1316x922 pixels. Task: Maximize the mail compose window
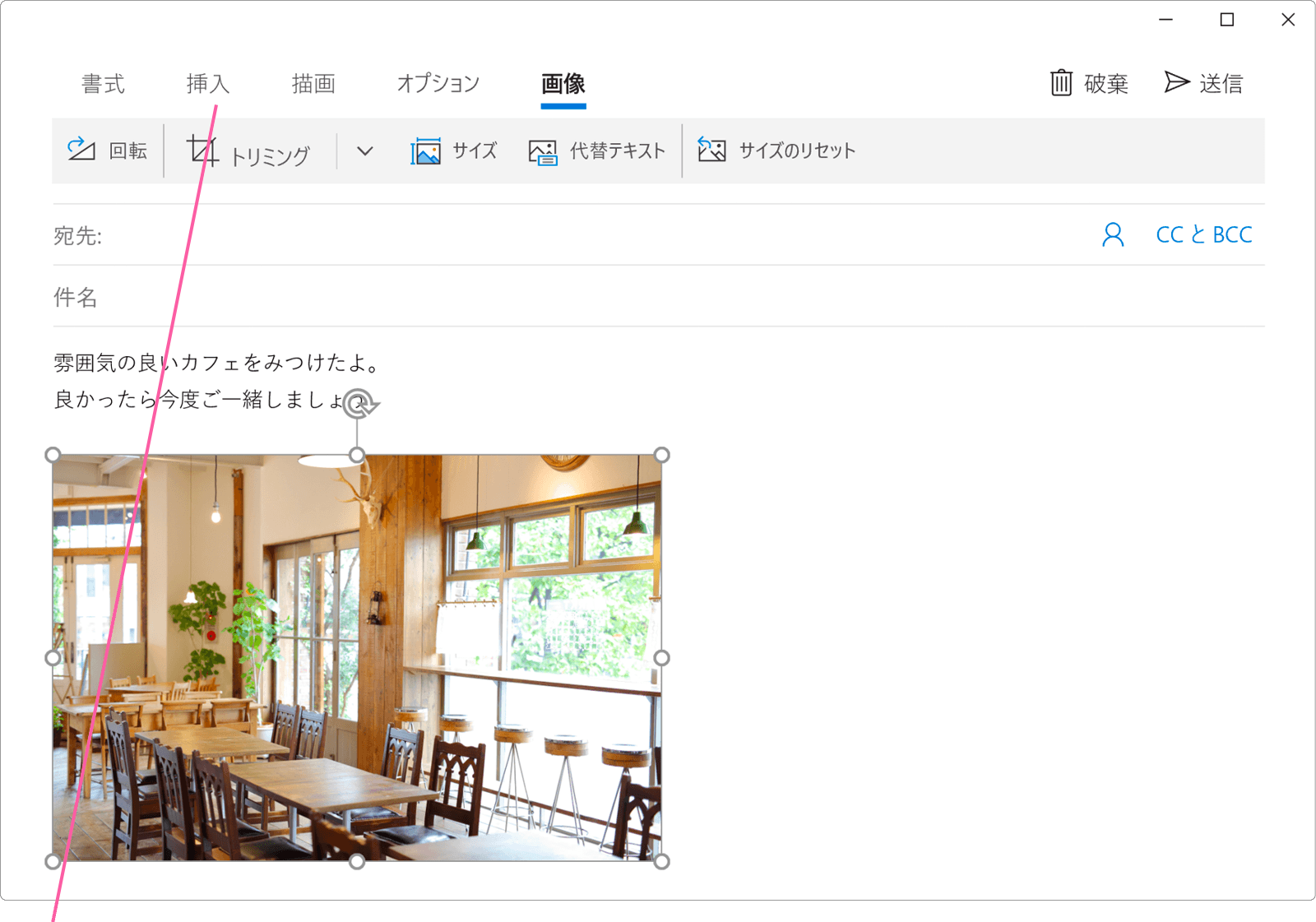click(x=1226, y=20)
